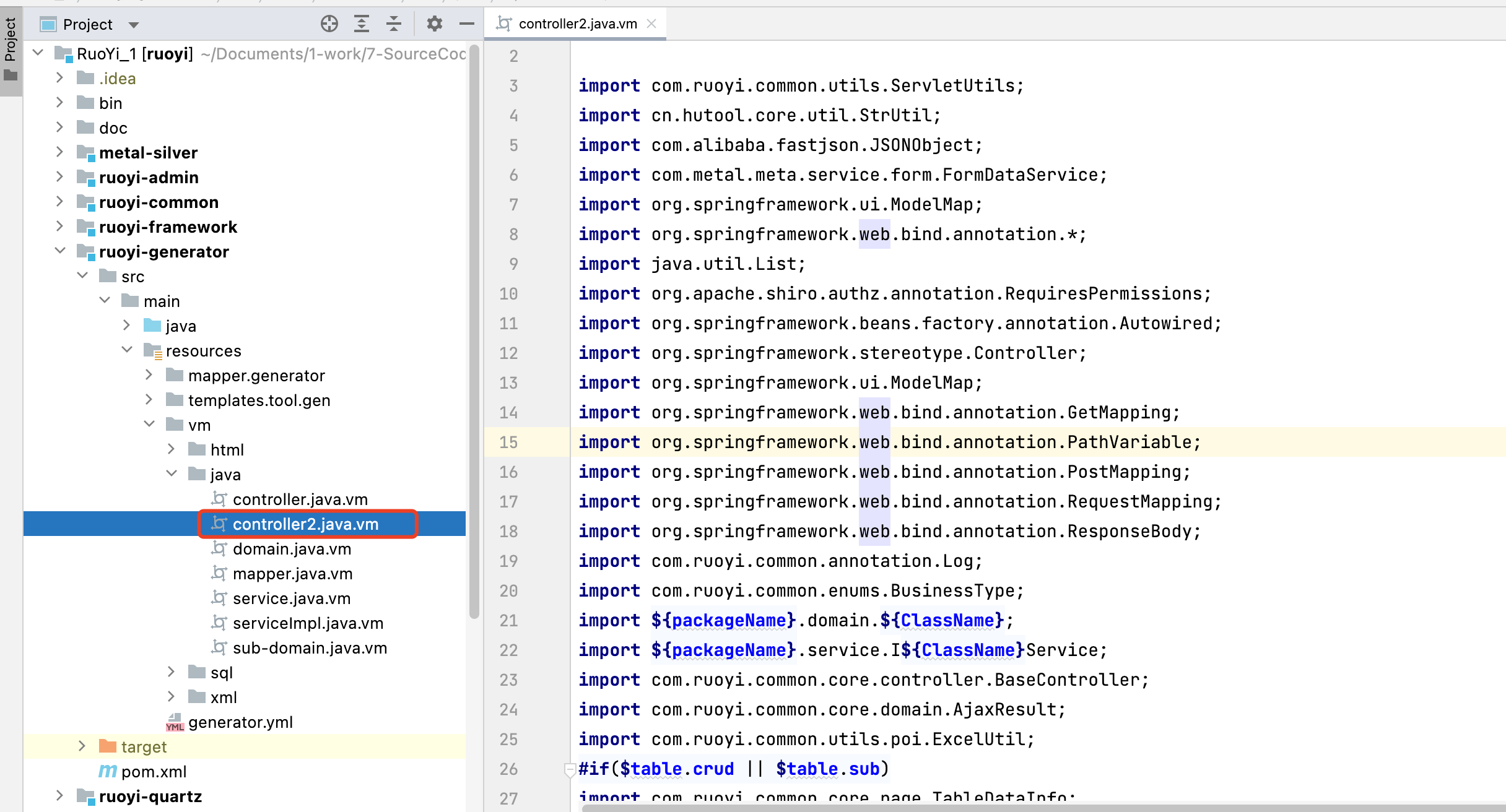This screenshot has width=1506, height=812.
Task: Click line number 15 in the gutter
Action: [x=508, y=443]
